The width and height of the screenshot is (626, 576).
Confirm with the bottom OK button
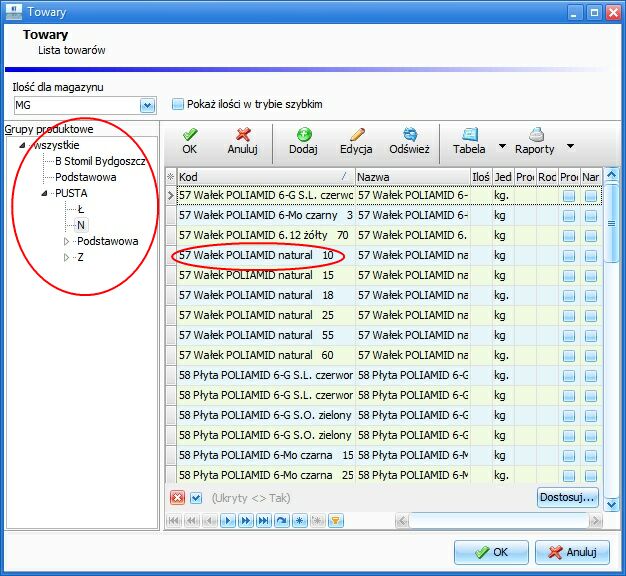491,552
